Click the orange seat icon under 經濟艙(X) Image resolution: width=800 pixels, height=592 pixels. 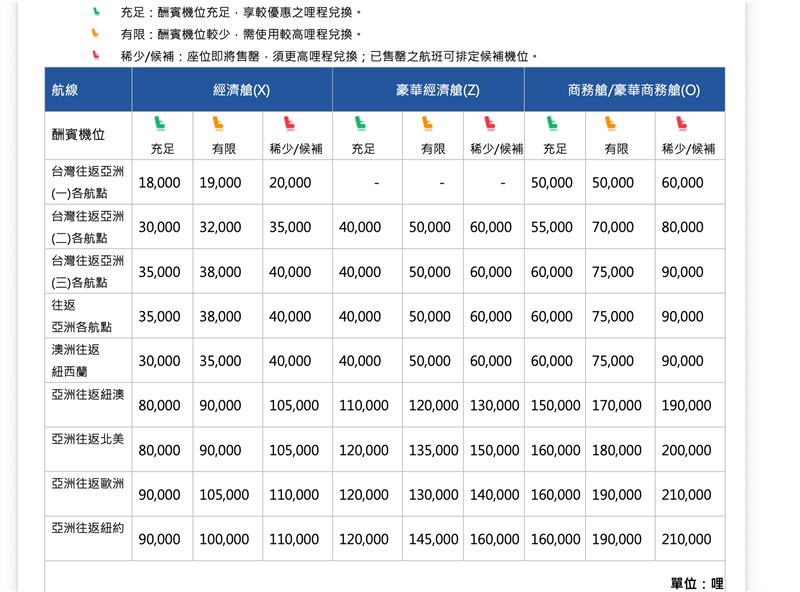click(x=218, y=123)
